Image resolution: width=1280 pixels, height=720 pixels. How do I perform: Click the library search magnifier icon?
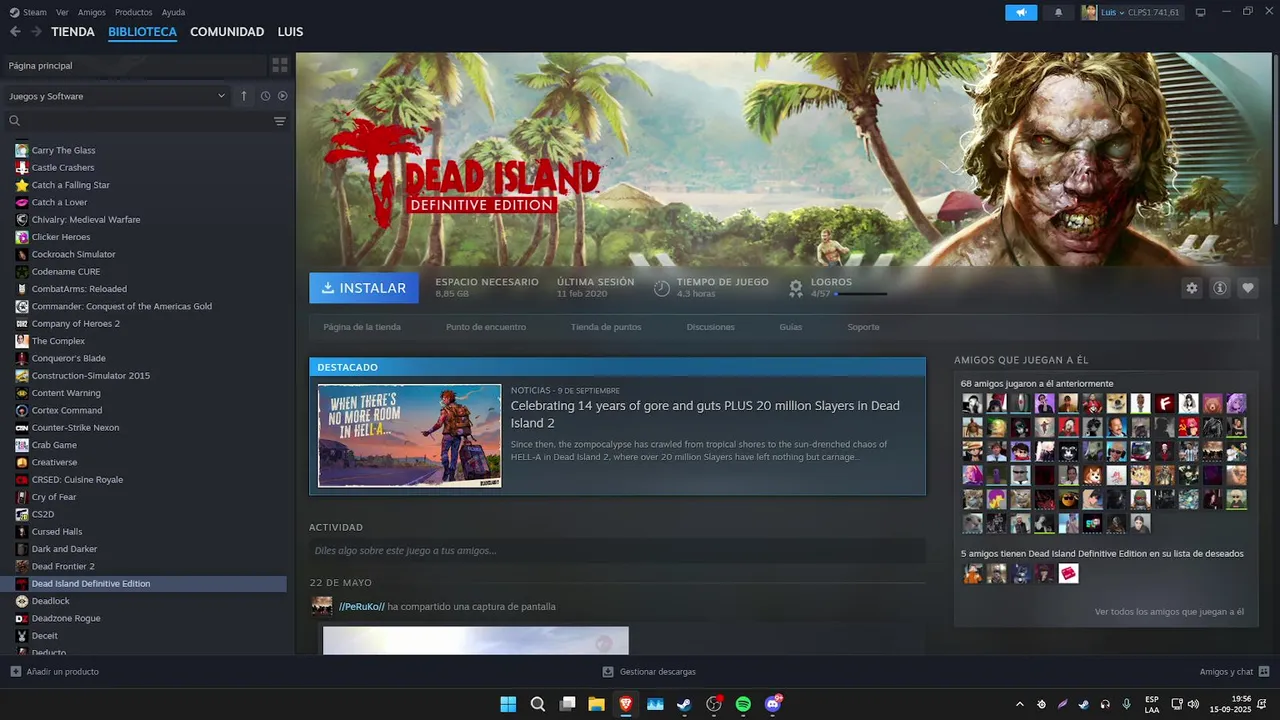coord(15,121)
